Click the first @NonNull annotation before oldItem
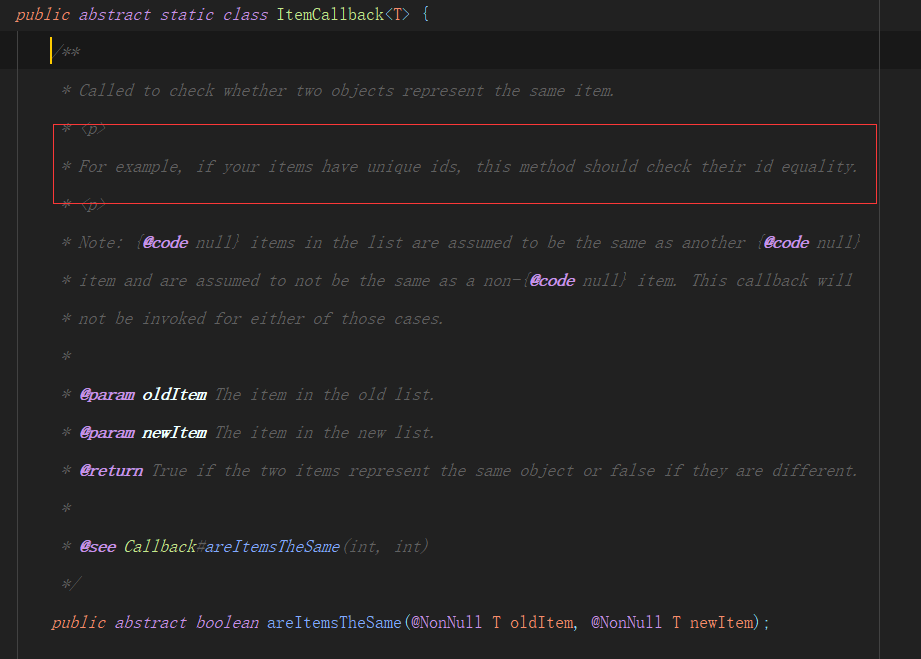 point(446,623)
